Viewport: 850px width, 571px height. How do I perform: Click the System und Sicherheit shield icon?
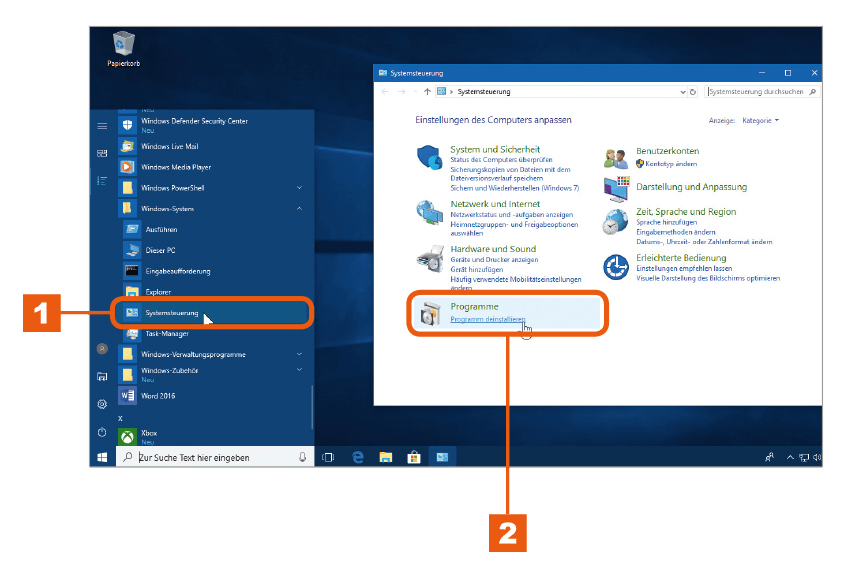point(430,157)
